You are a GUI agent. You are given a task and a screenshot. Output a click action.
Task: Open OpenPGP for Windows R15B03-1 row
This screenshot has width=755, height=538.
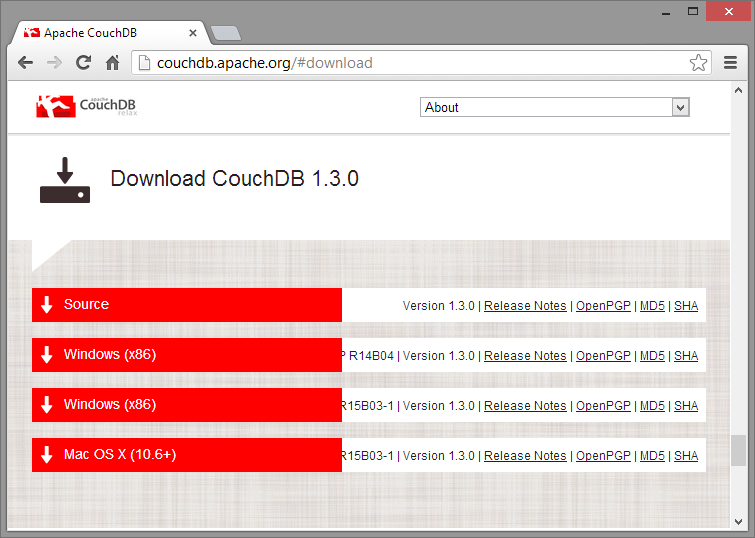[603, 406]
